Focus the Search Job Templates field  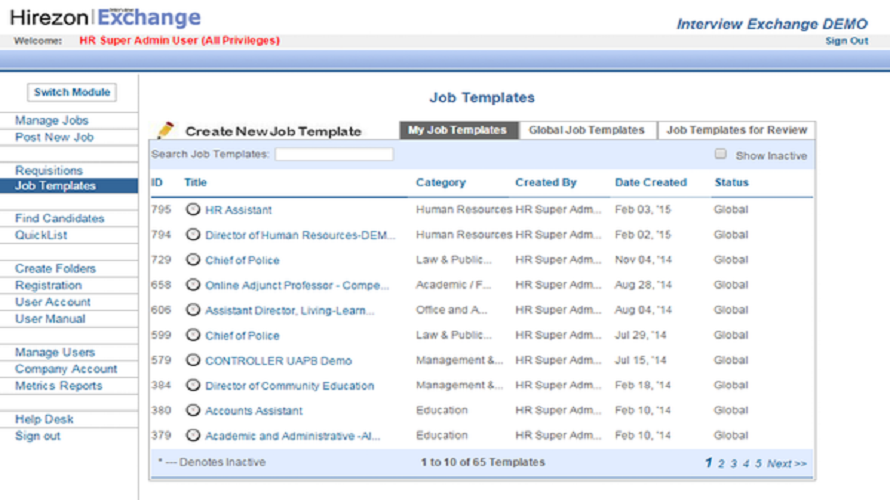coord(334,154)
